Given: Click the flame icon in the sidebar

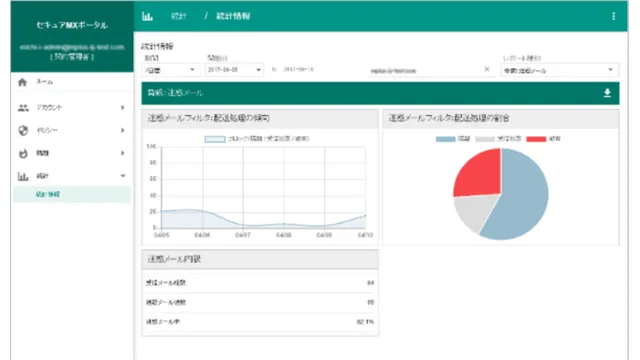Looking at the screenshot, I should click(x=23, y=153).
